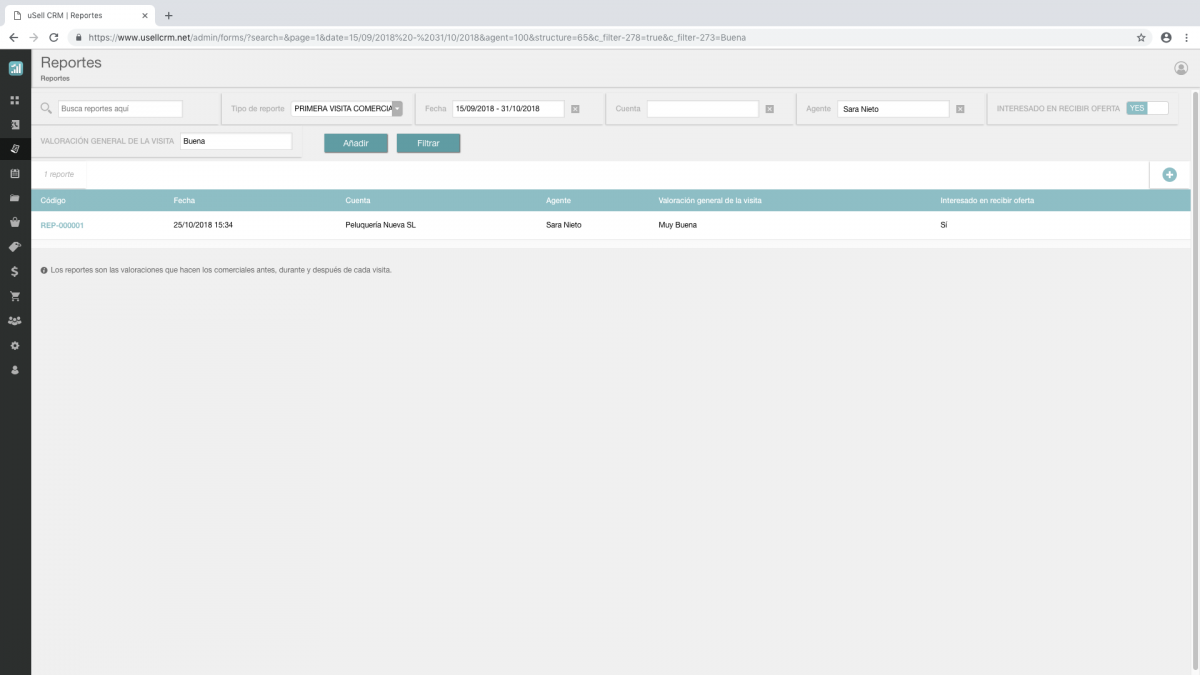The width and height of the screenshot is (1200, 675).
Task: Open the Tipo de reporte dropdown
Action: (x=398, y=108)
